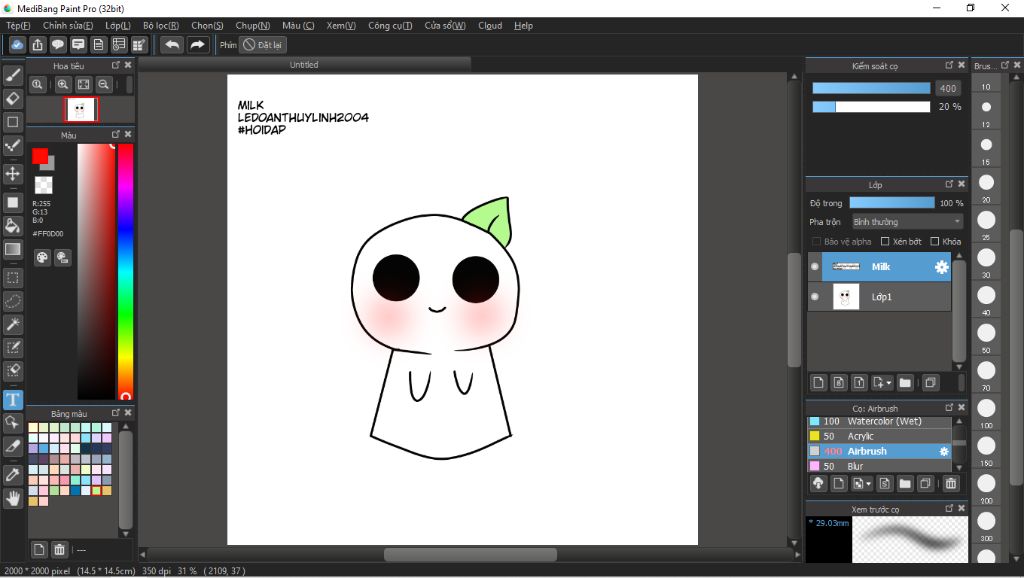Select the Text tool
This screenshot has height=578, width=1024.
[x=12, y=400]
